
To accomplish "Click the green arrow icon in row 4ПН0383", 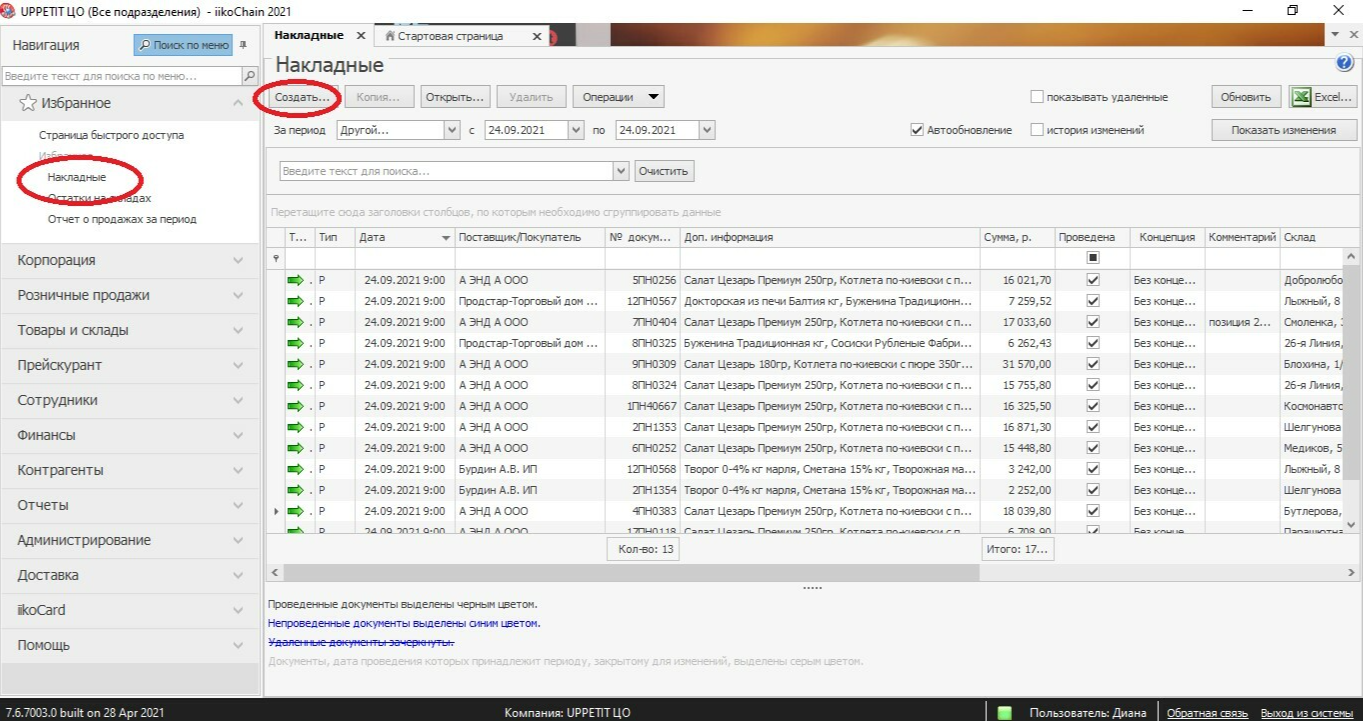I will pos(295,511).
